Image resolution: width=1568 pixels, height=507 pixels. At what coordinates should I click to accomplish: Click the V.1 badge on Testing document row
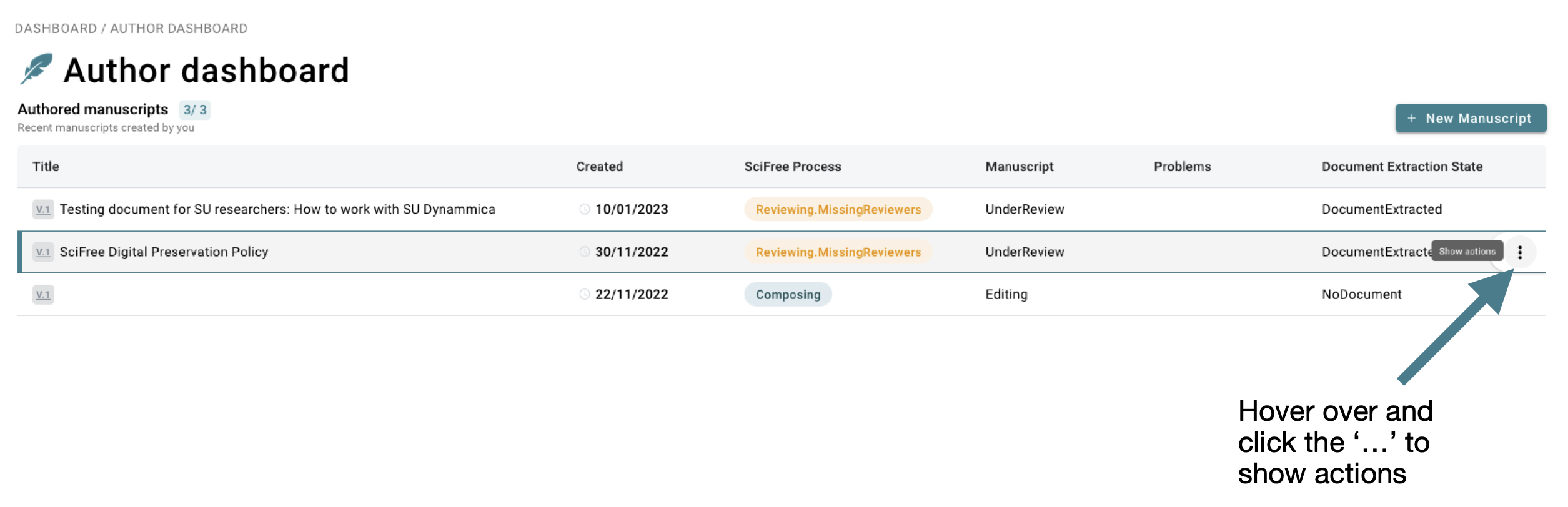point(43,209)
